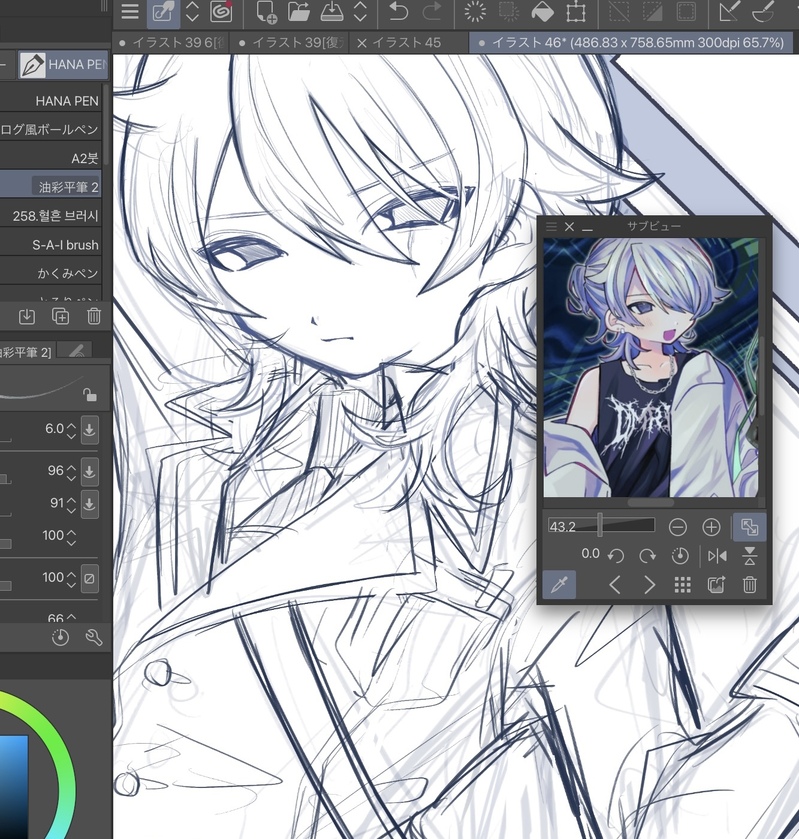The height and width of the screenshot is (839, 799).
Task: Reset Sub View rotation
Action: tap(680, 556)
